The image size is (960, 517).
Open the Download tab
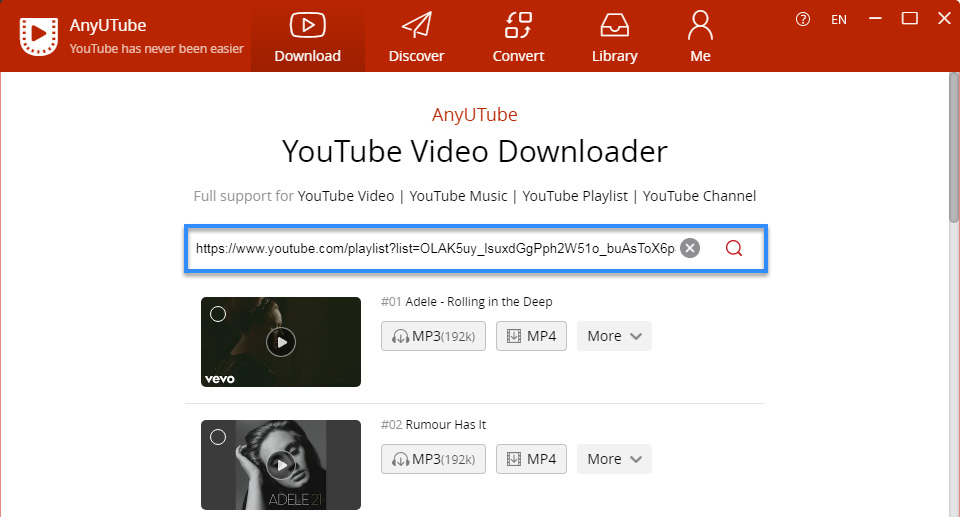point(307,36)
